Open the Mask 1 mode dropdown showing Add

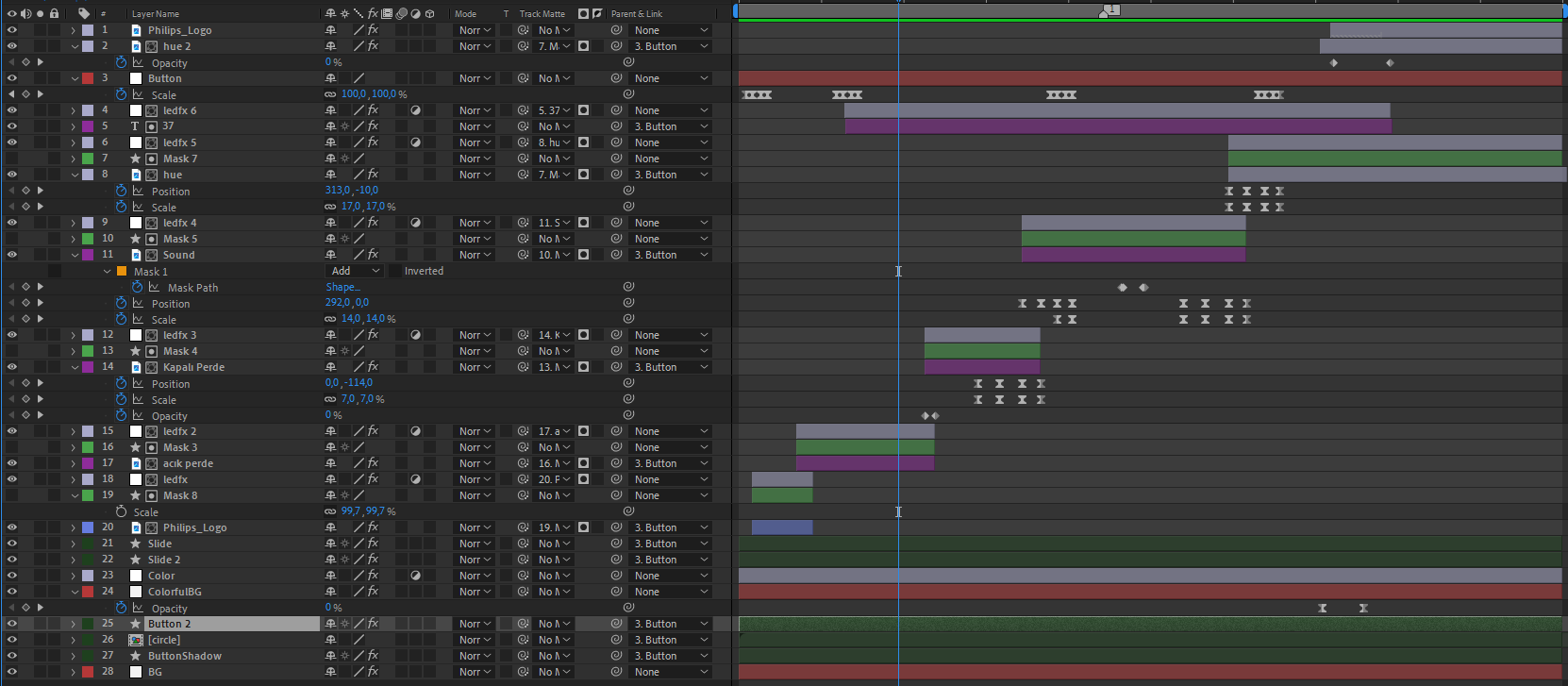(355, 271)
